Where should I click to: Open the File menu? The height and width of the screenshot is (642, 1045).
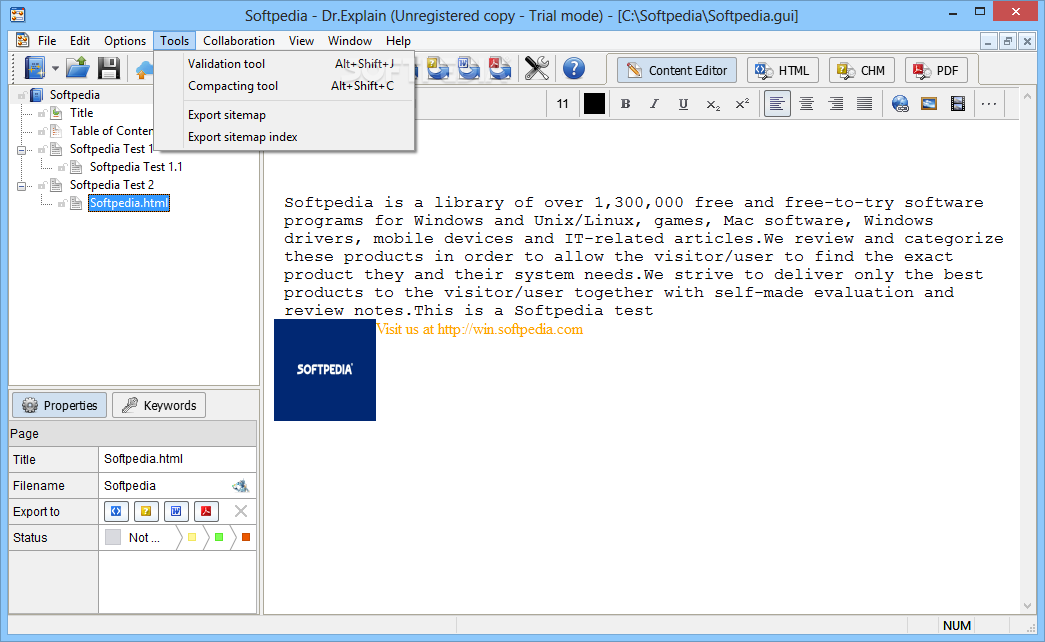(x=47, y=41)
